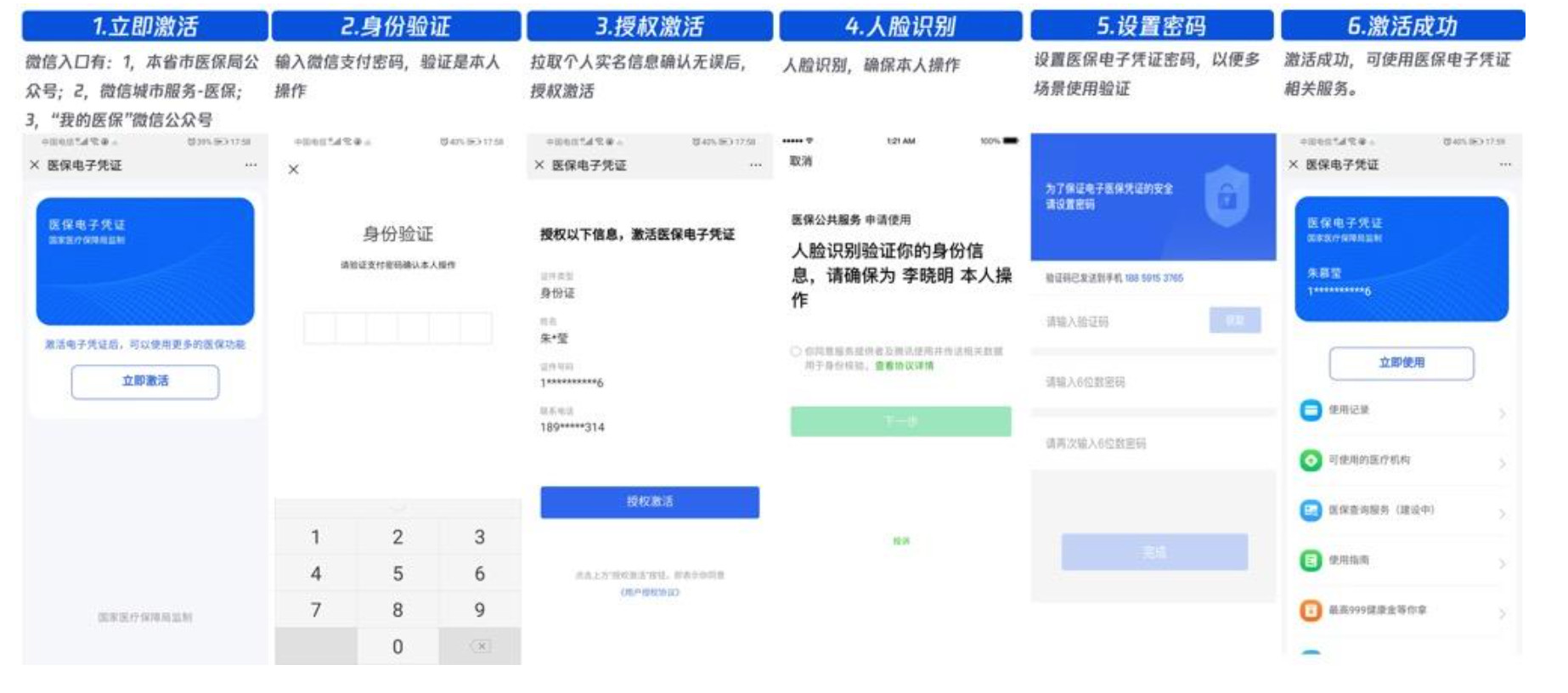
Task: Tap keypad digit 5
Action: tap(398, 573)
